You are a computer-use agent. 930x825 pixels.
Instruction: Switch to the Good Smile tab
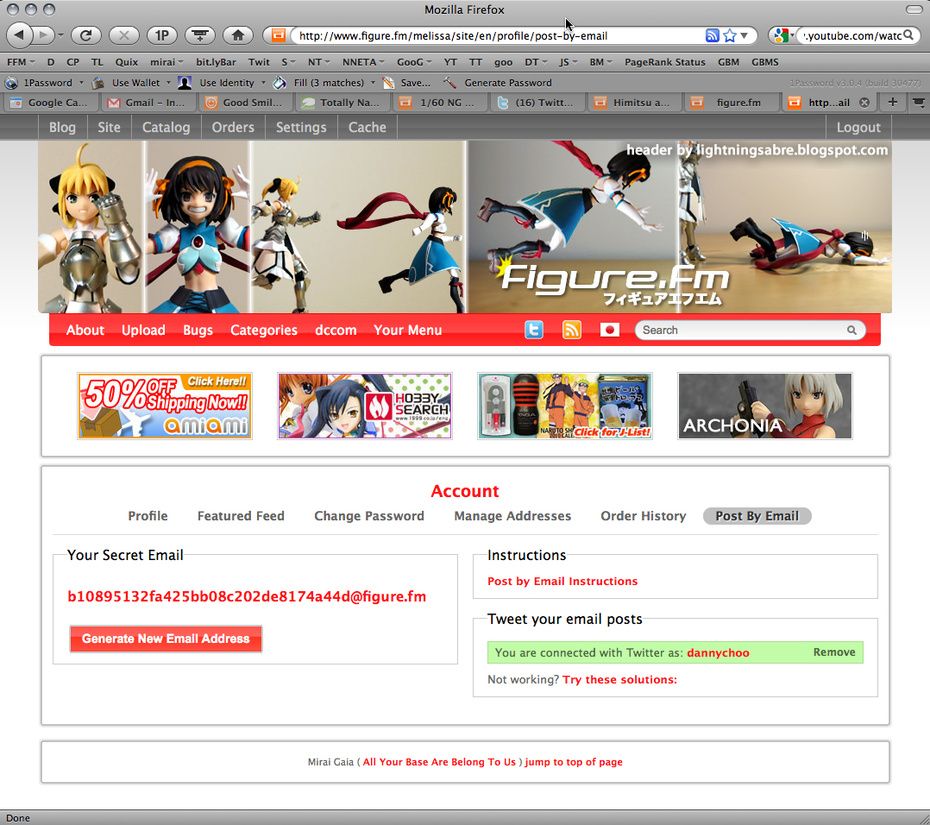click(244, 103)
